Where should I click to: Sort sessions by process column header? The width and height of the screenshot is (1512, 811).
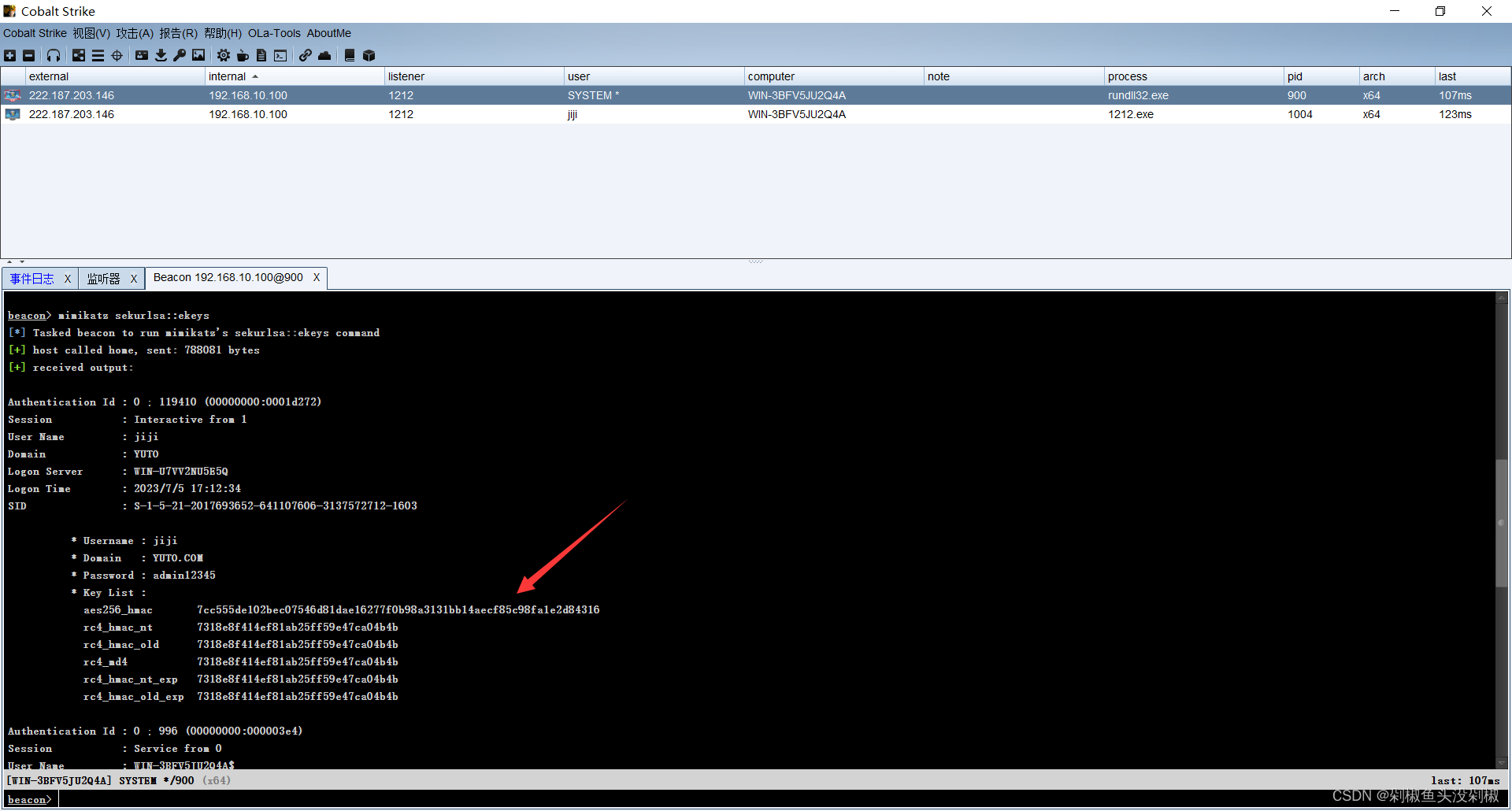[x=1194, y=76]
